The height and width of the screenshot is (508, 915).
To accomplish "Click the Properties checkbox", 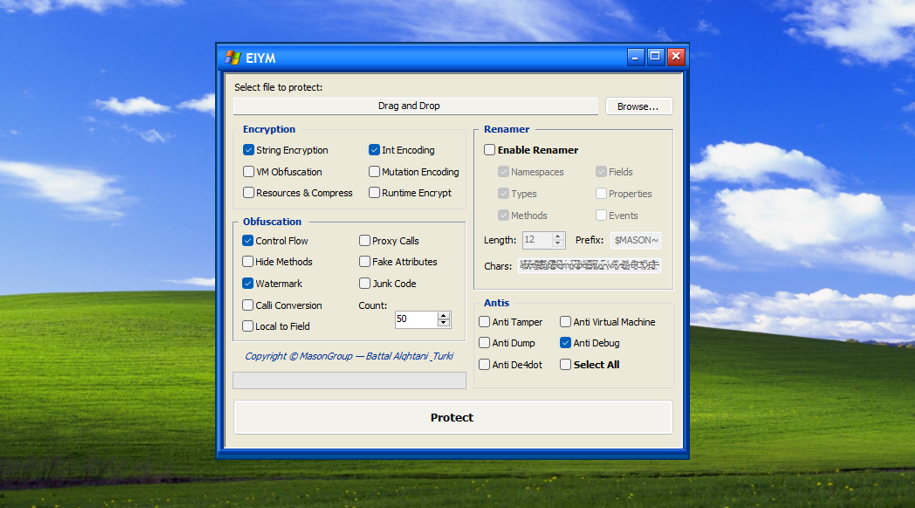I will (x=601, y=193).
